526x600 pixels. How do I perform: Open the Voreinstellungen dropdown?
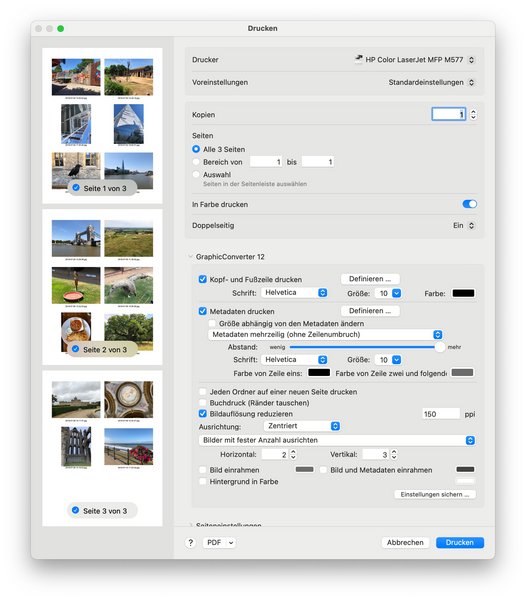coord(432,82)
